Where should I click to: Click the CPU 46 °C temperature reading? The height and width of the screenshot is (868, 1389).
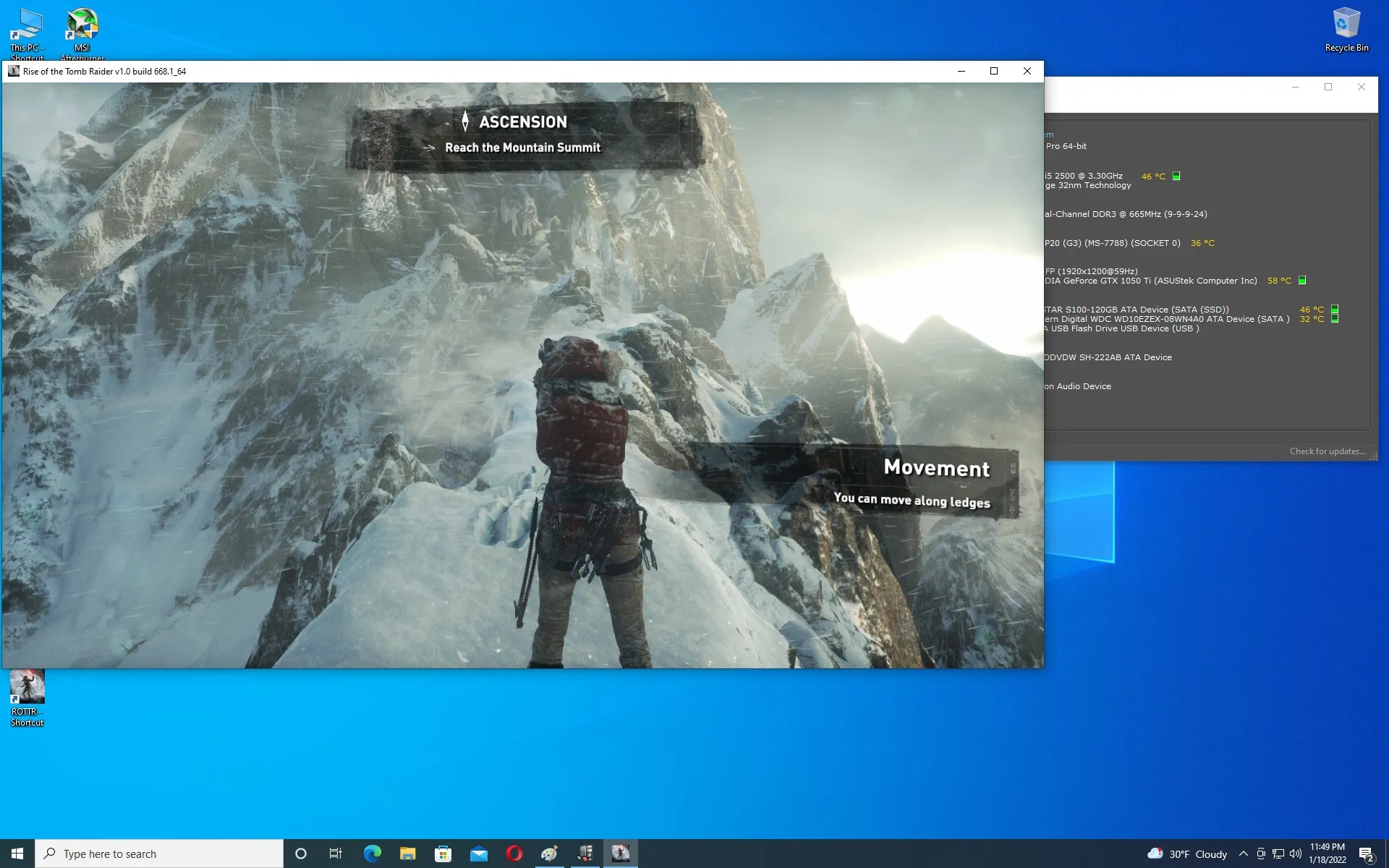(x=1153, y=176)
